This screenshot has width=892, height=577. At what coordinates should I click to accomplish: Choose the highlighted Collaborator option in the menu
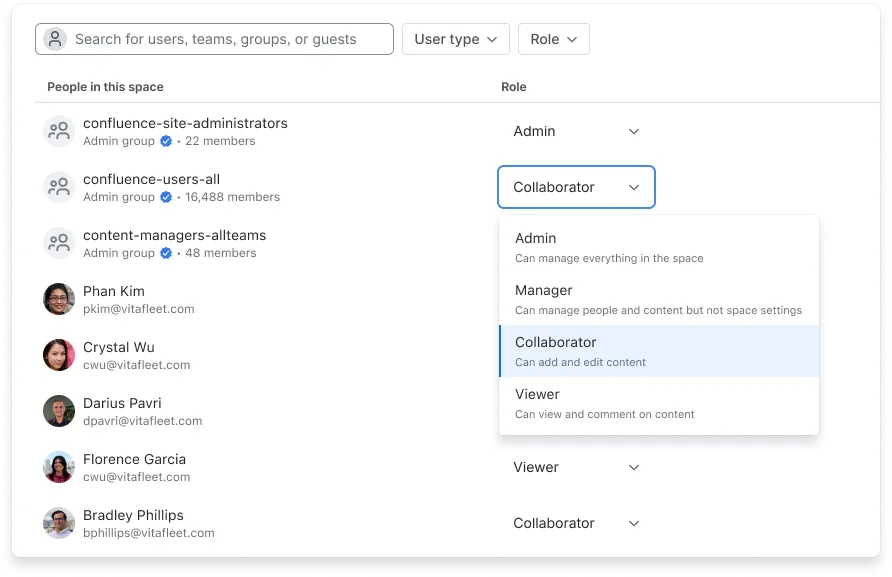point(659,351)
